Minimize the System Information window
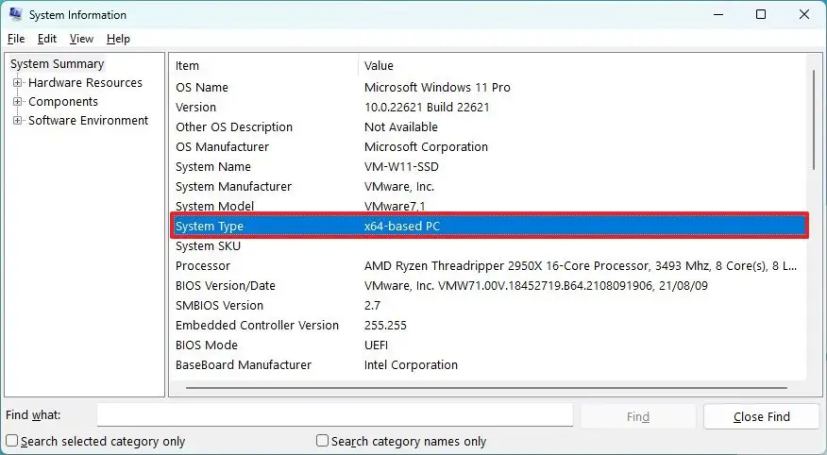The image size is (827, 455). (718, 14)
